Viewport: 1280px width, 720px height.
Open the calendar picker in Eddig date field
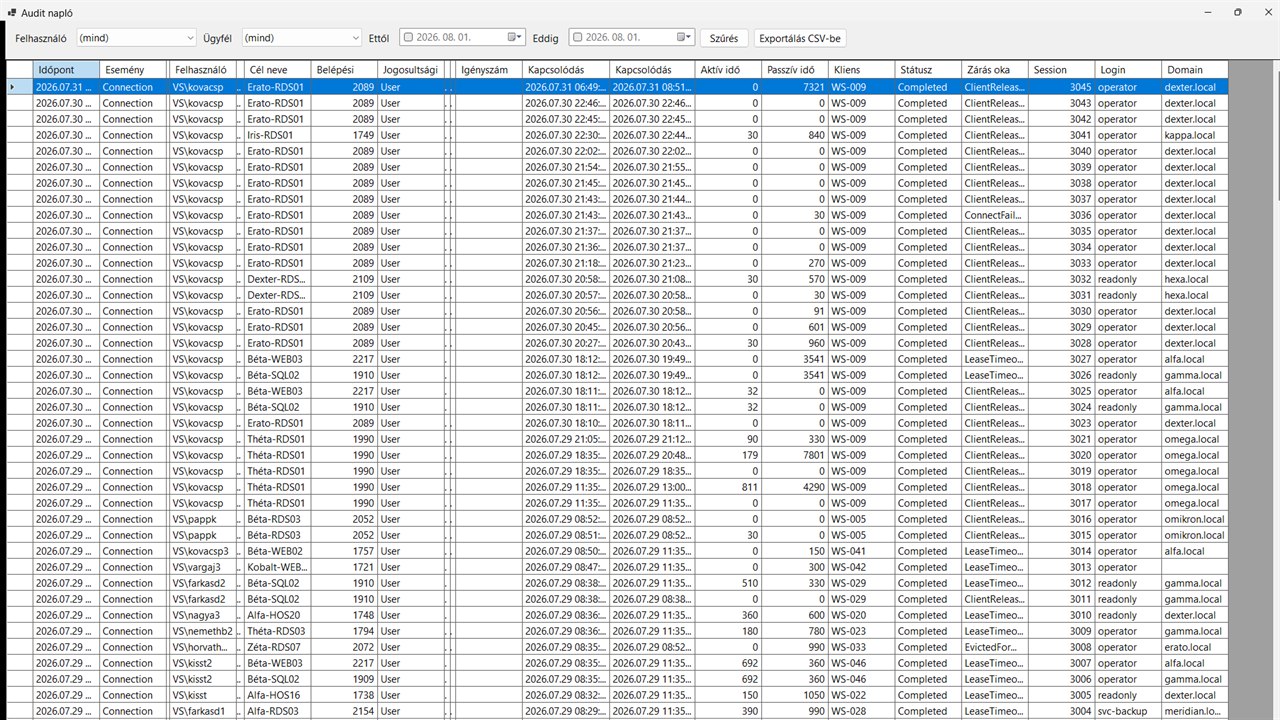685,37
